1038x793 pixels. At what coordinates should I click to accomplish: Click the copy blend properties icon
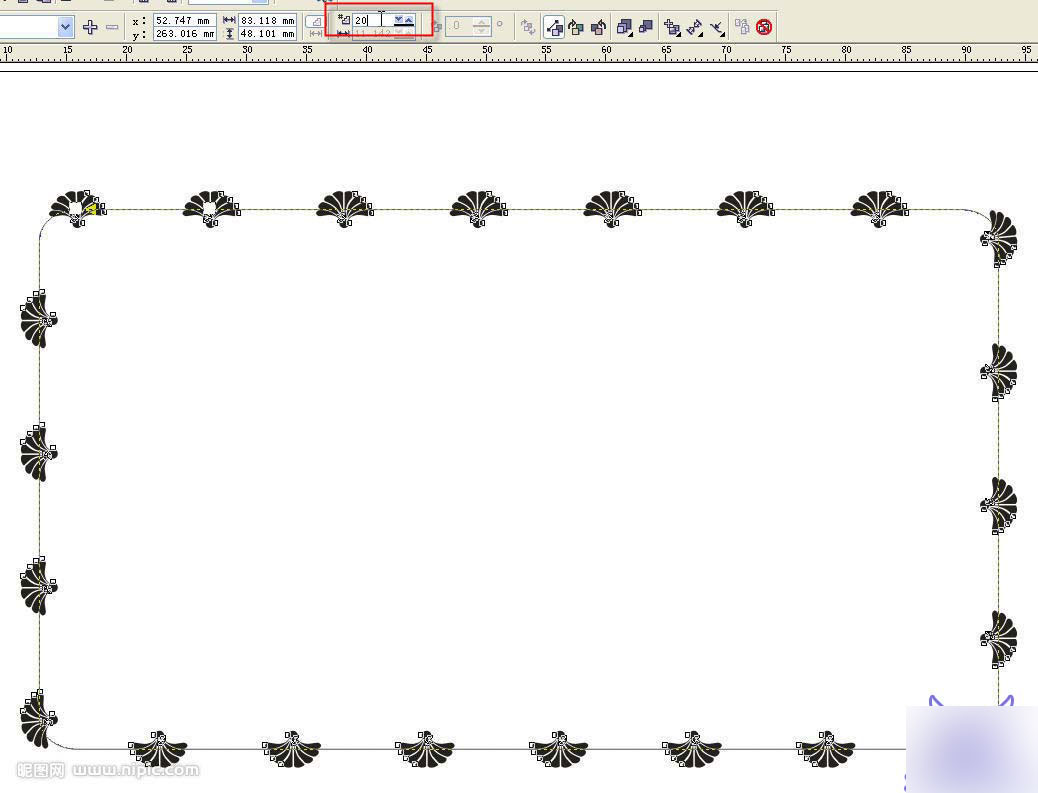pyautogui.click(x=742, y=27)
